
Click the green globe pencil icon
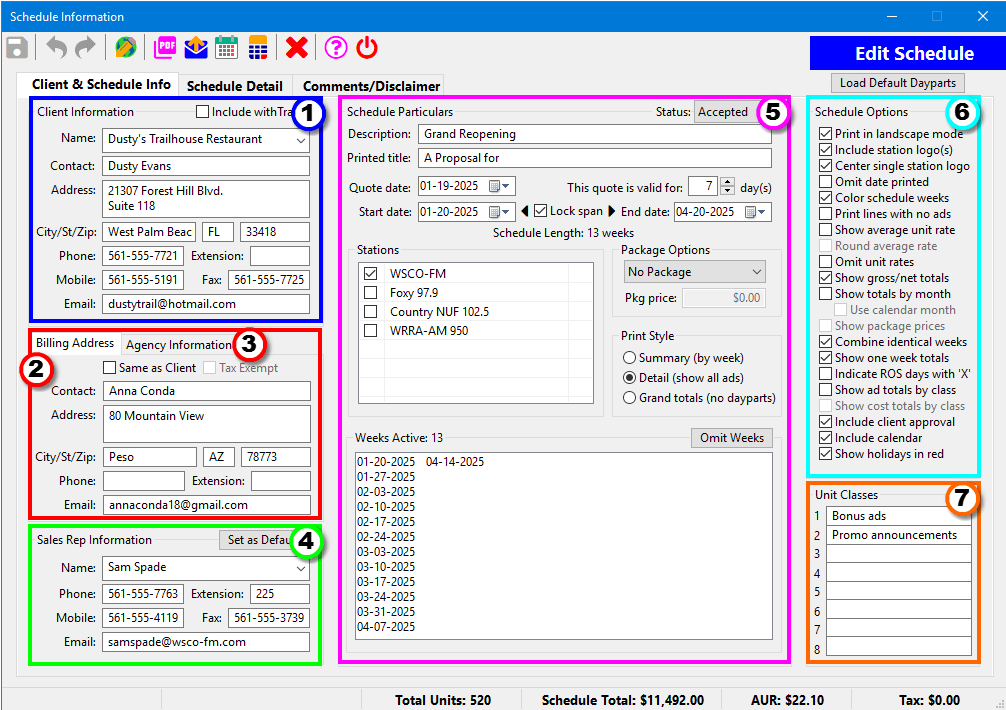[125, 48]
